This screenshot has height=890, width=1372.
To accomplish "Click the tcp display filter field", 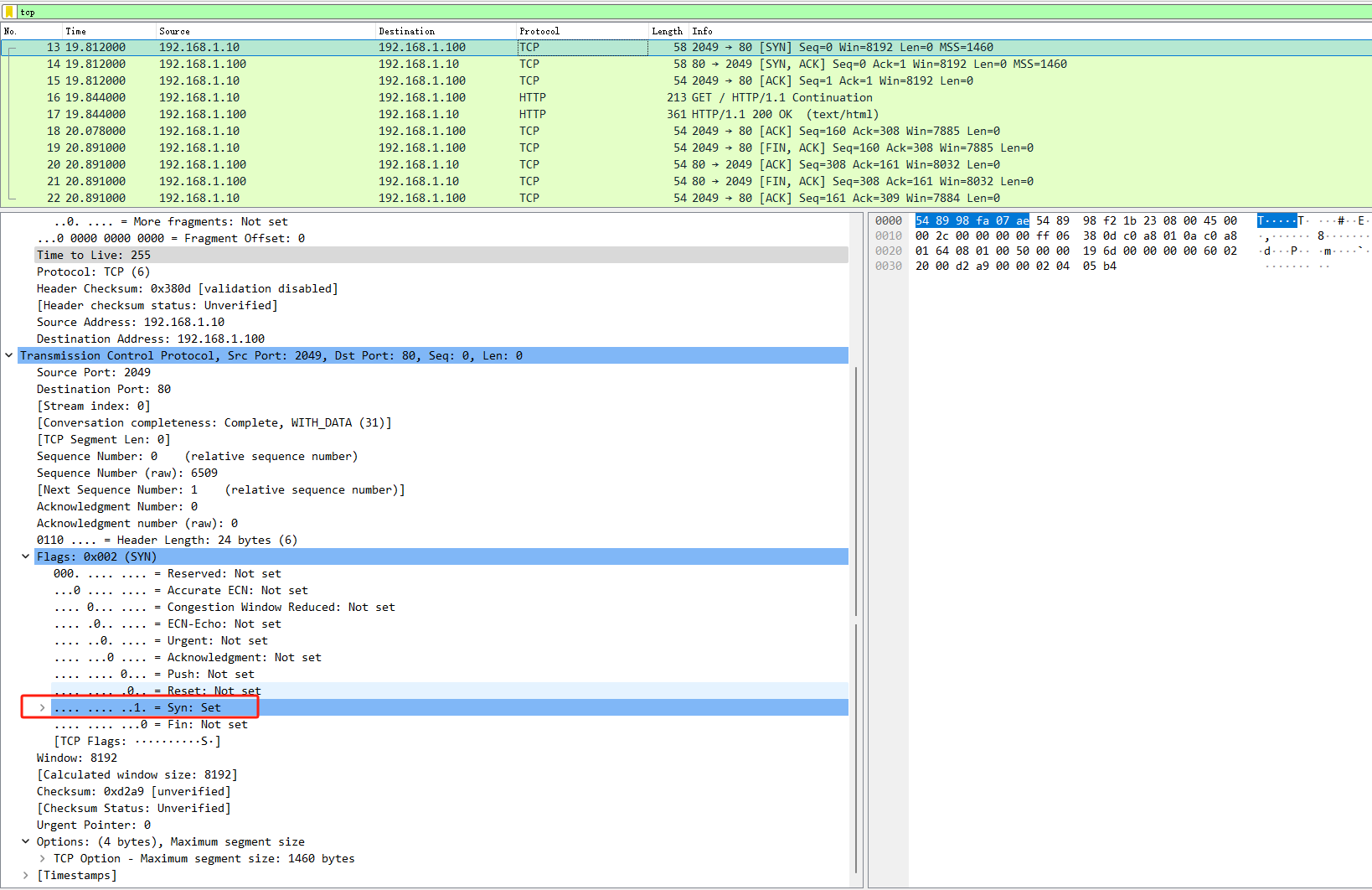I will (694, 12).
